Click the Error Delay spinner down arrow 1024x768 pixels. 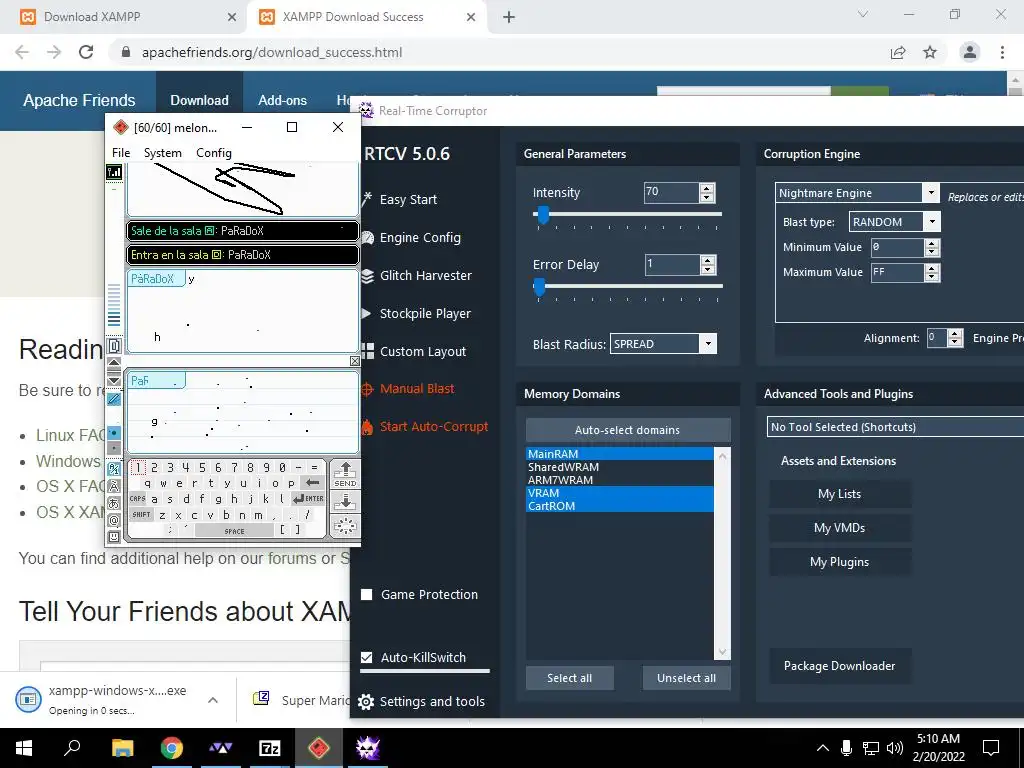707,270
